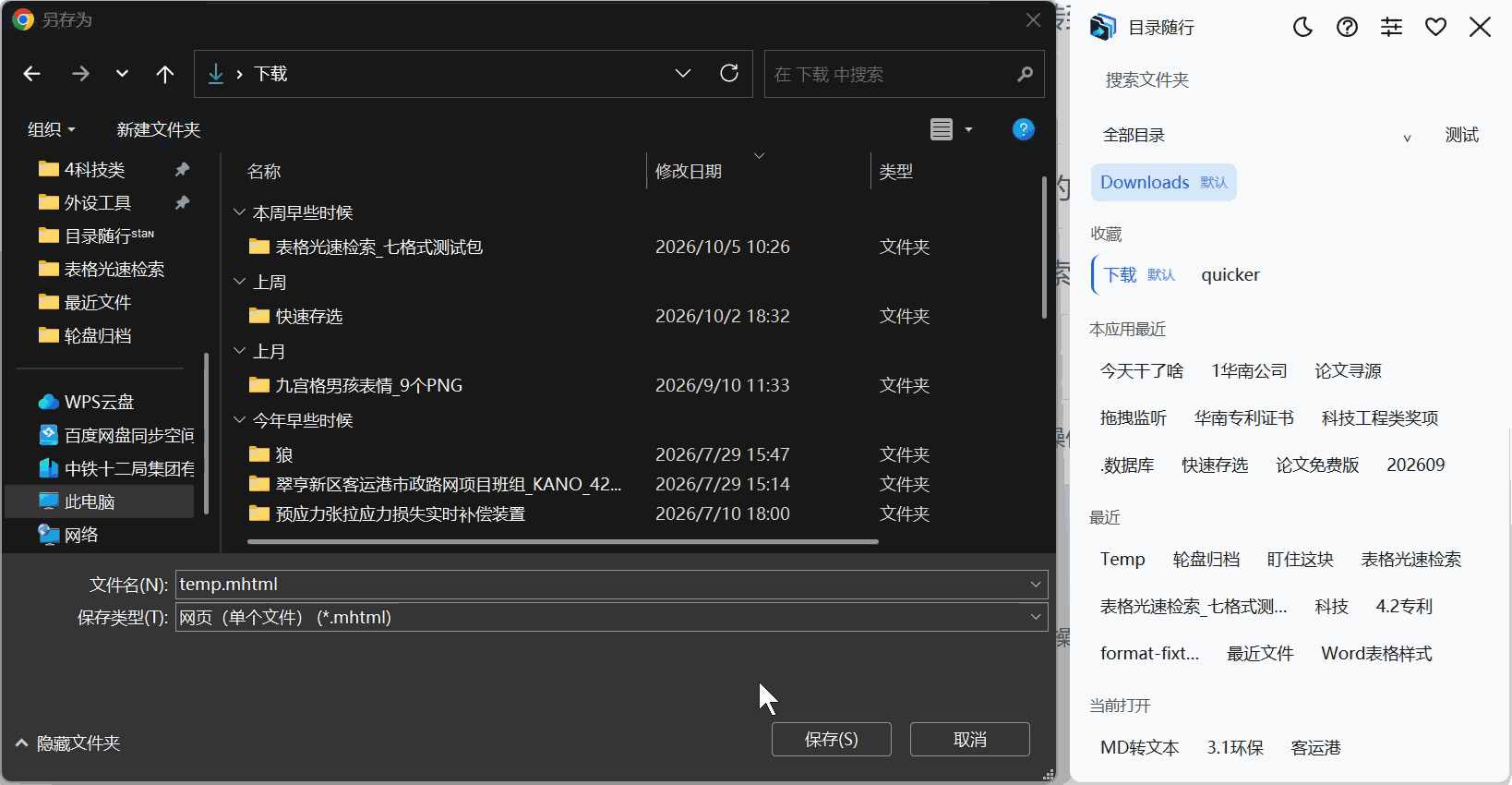Collapse 今年早些时候 group
Screen dimensions: 1512x785
click(x=239, y=421)
